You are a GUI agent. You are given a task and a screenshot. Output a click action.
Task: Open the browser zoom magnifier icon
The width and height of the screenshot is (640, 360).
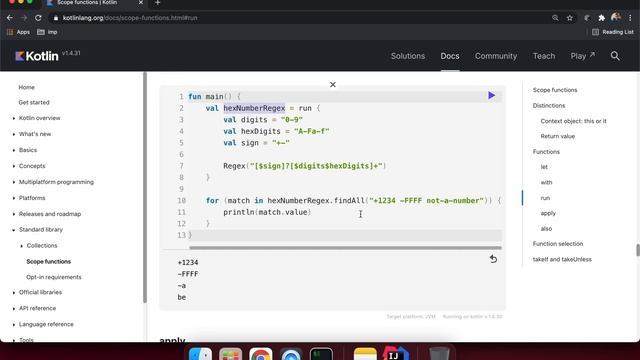[x=555, y=18]
